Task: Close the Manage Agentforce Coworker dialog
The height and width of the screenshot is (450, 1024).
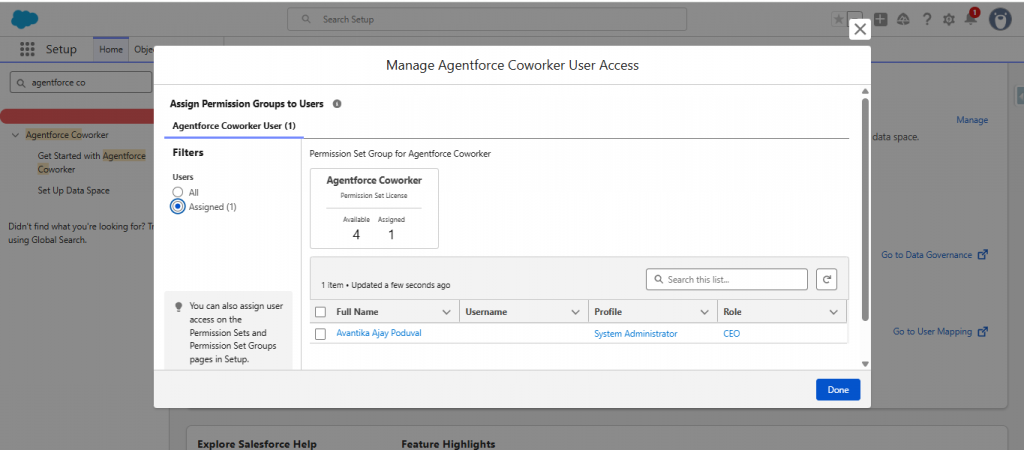Action: click(x=860, y=29)
